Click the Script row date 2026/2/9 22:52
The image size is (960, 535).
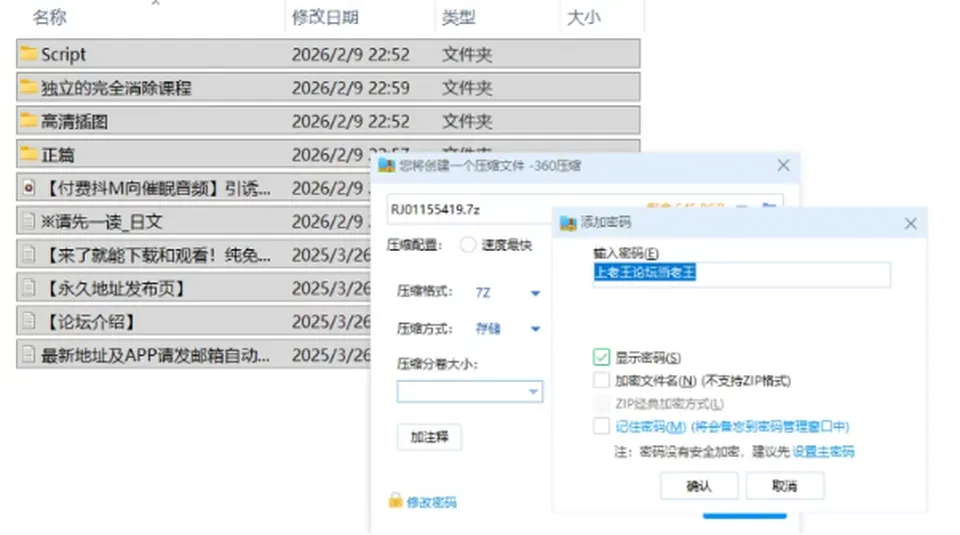pos(350,54)
